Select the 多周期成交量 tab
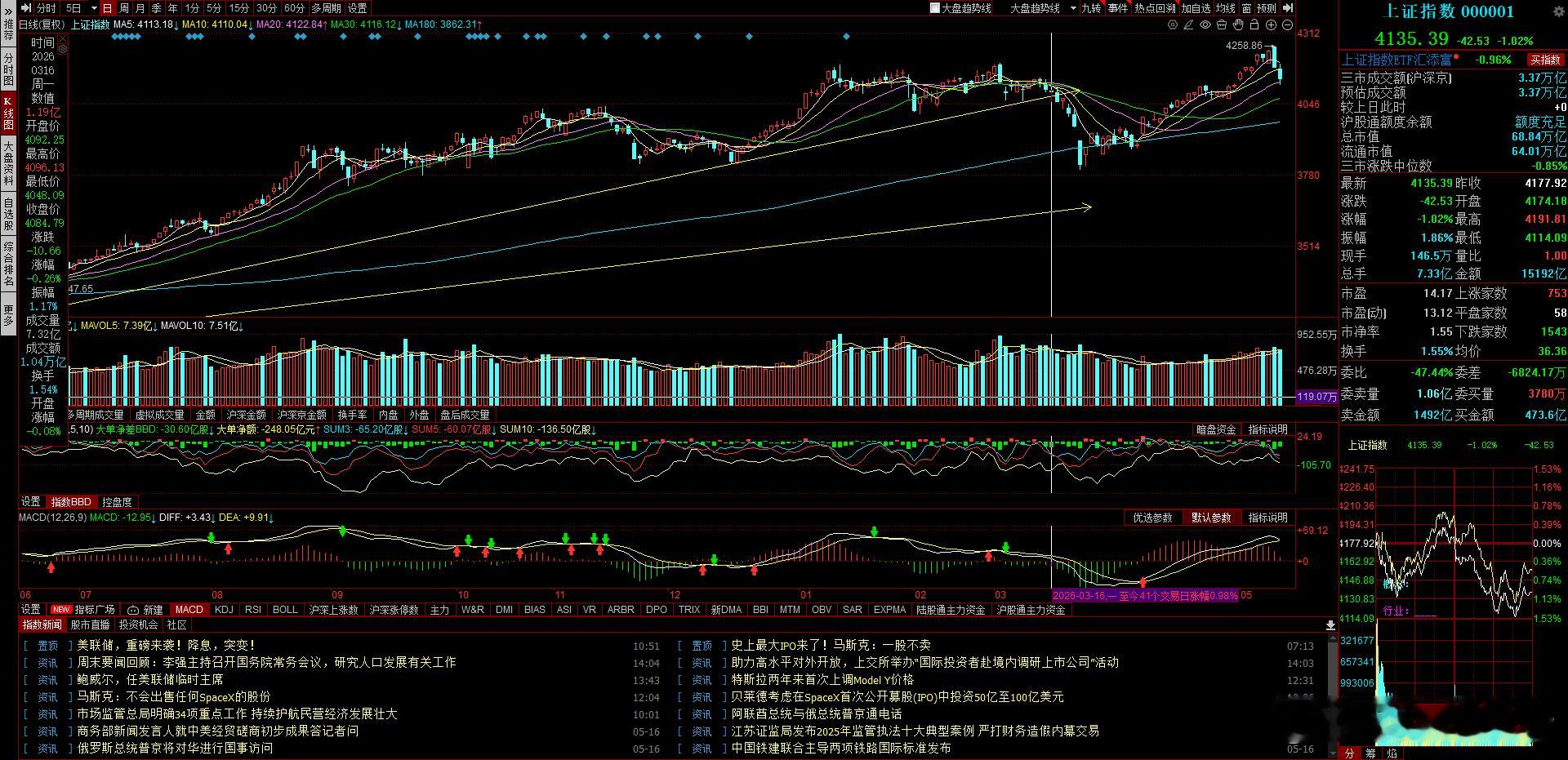Viewport: 1568px width, 760px height. pos(96,415)
